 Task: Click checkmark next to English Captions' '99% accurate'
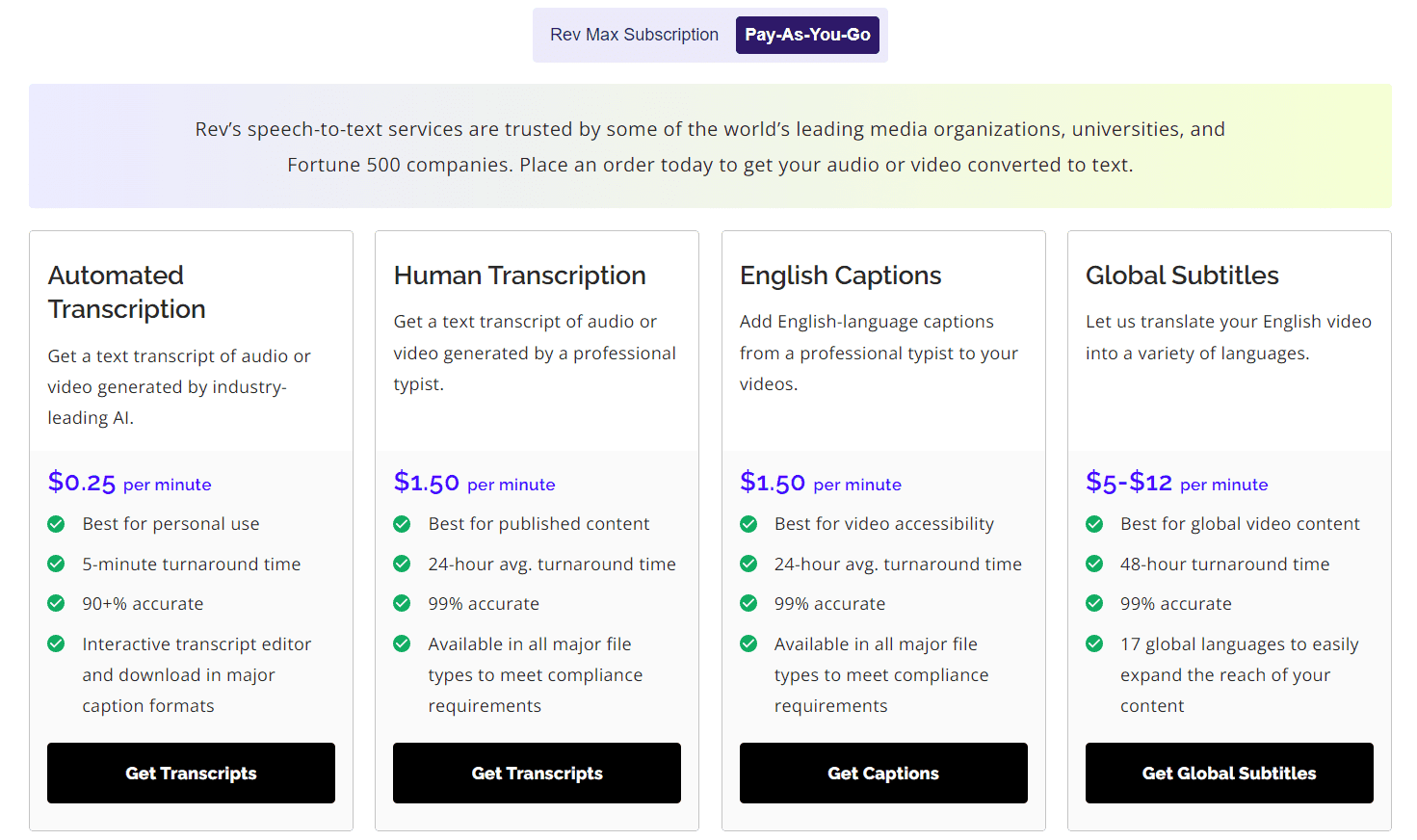click(748, 603)
